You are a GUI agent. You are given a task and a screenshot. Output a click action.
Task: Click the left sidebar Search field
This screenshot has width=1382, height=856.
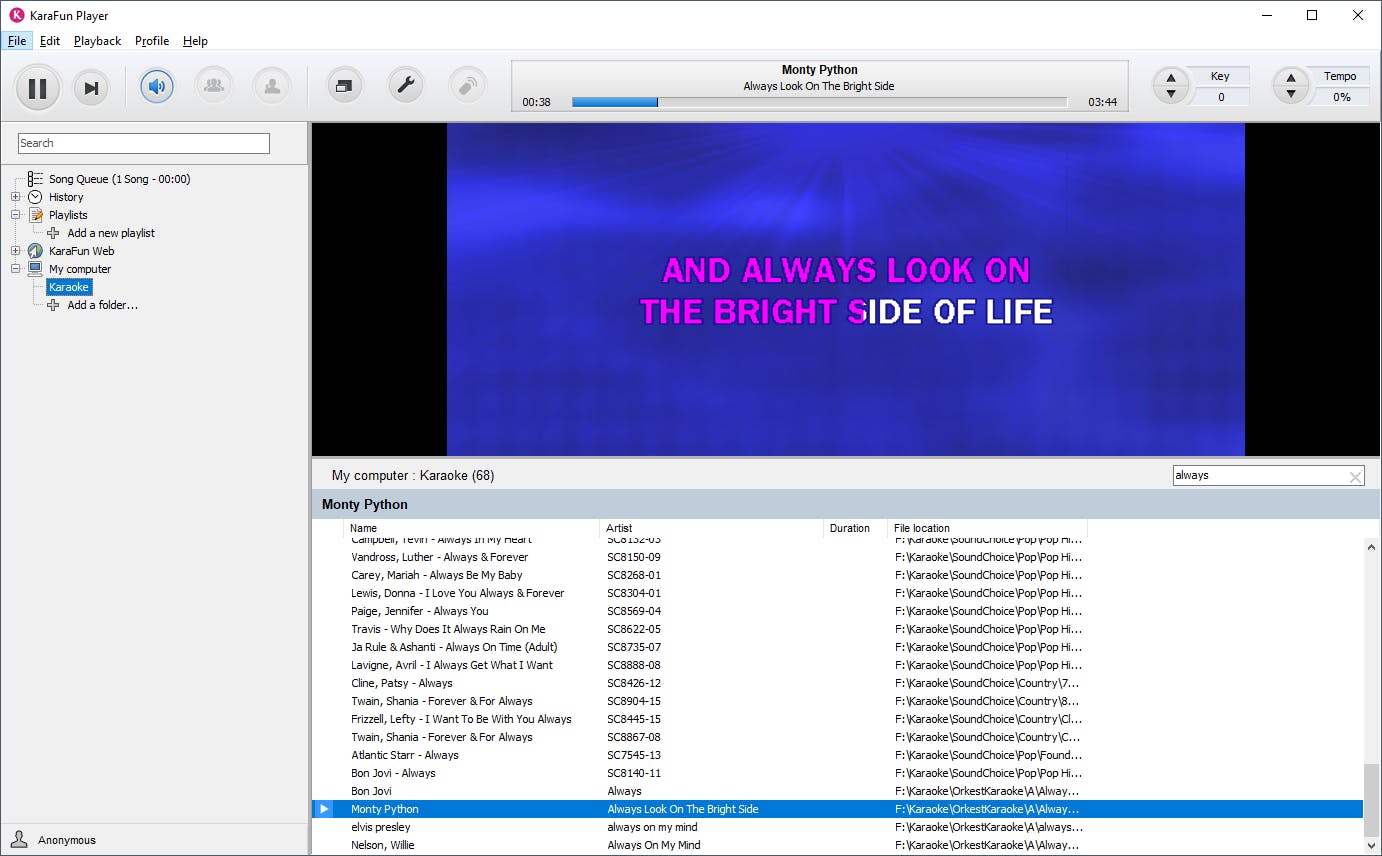coord(144,143)
